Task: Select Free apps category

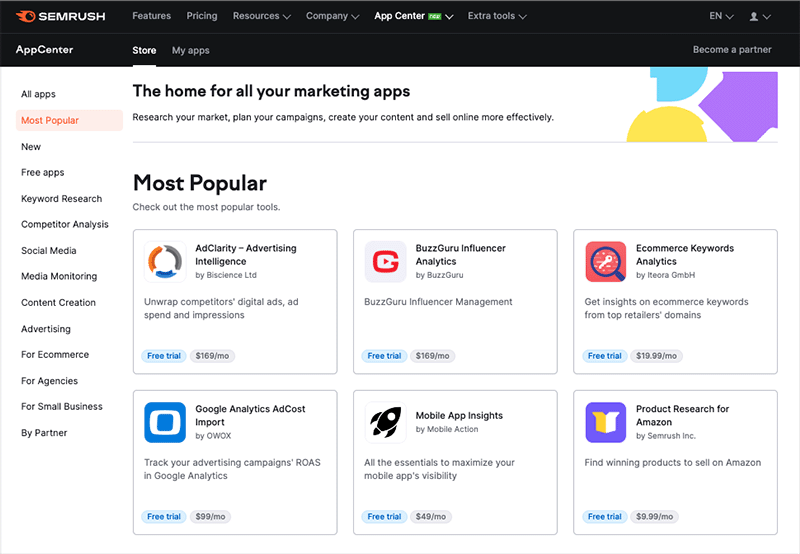Action: 43,172
